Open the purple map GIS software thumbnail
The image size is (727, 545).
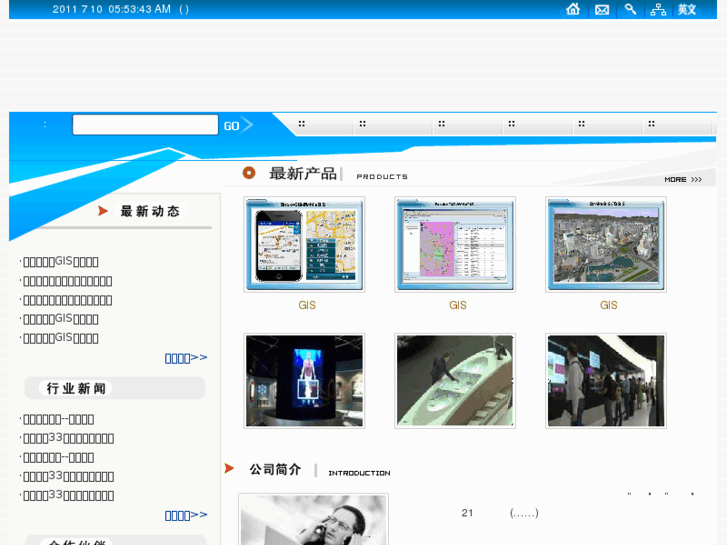coord(455,244)
